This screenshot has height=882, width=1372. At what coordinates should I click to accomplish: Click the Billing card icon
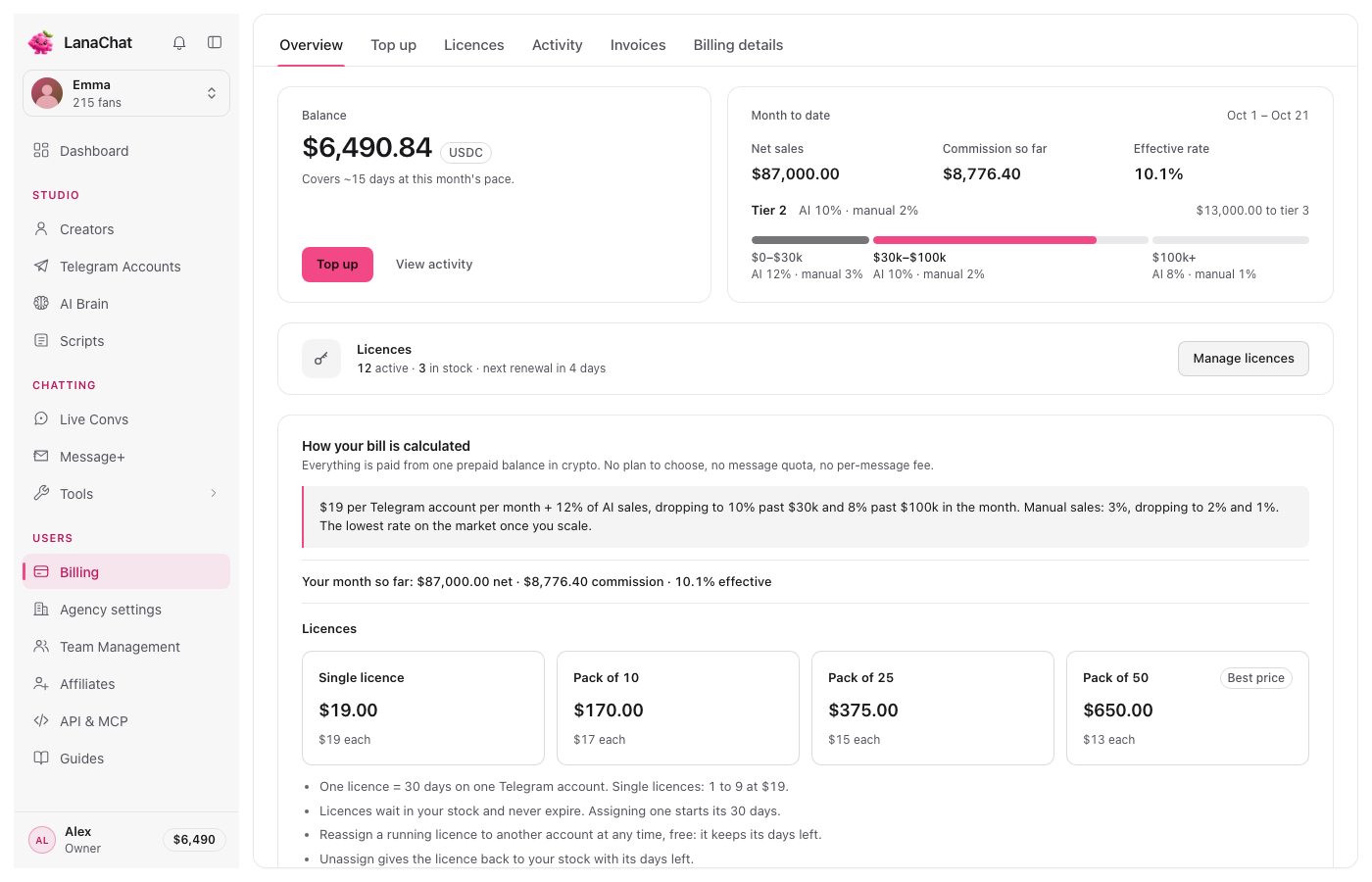point(41,571)
